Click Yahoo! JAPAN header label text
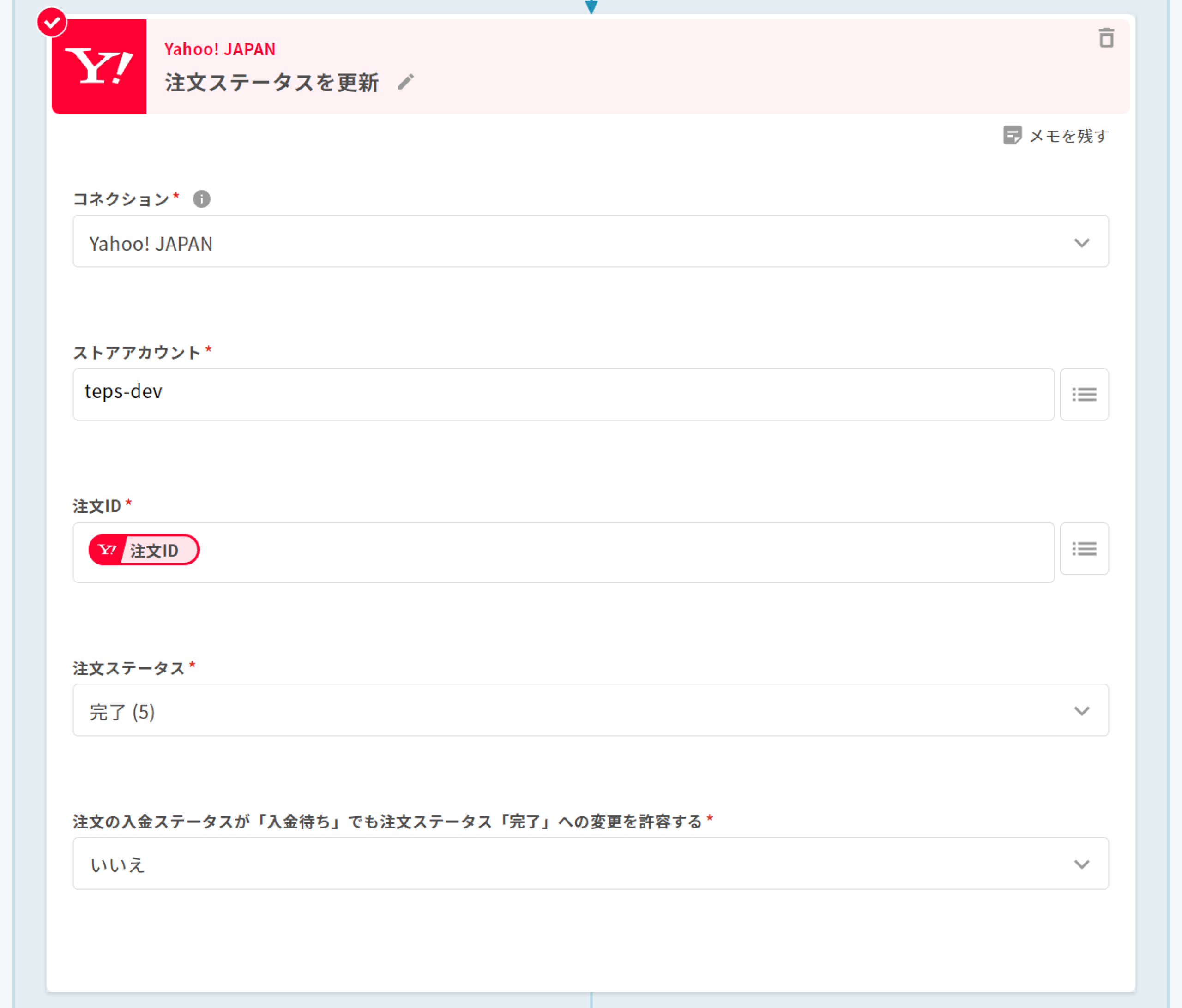1182x1008 pixels. click(x=220, y=49)
